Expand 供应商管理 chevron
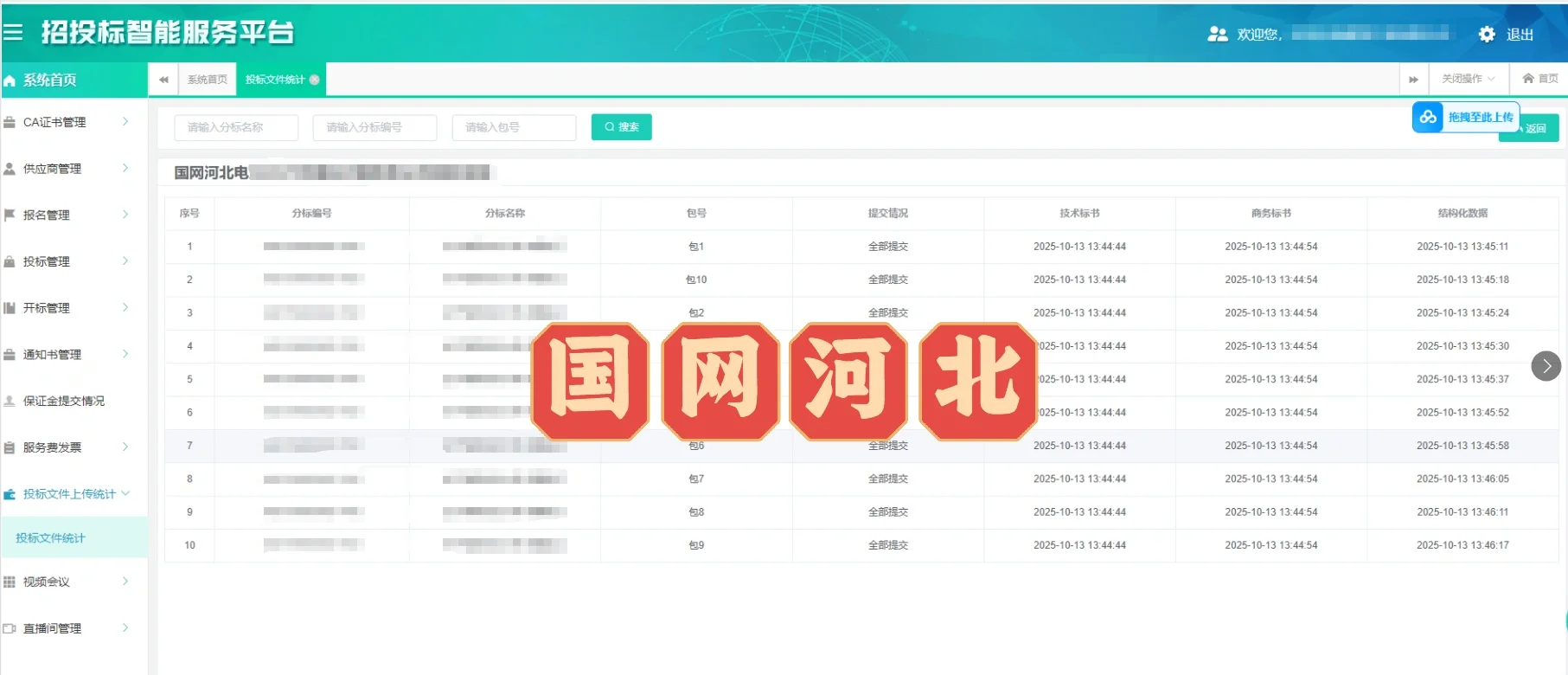The image size is (1568, 675). coord(125,168)
